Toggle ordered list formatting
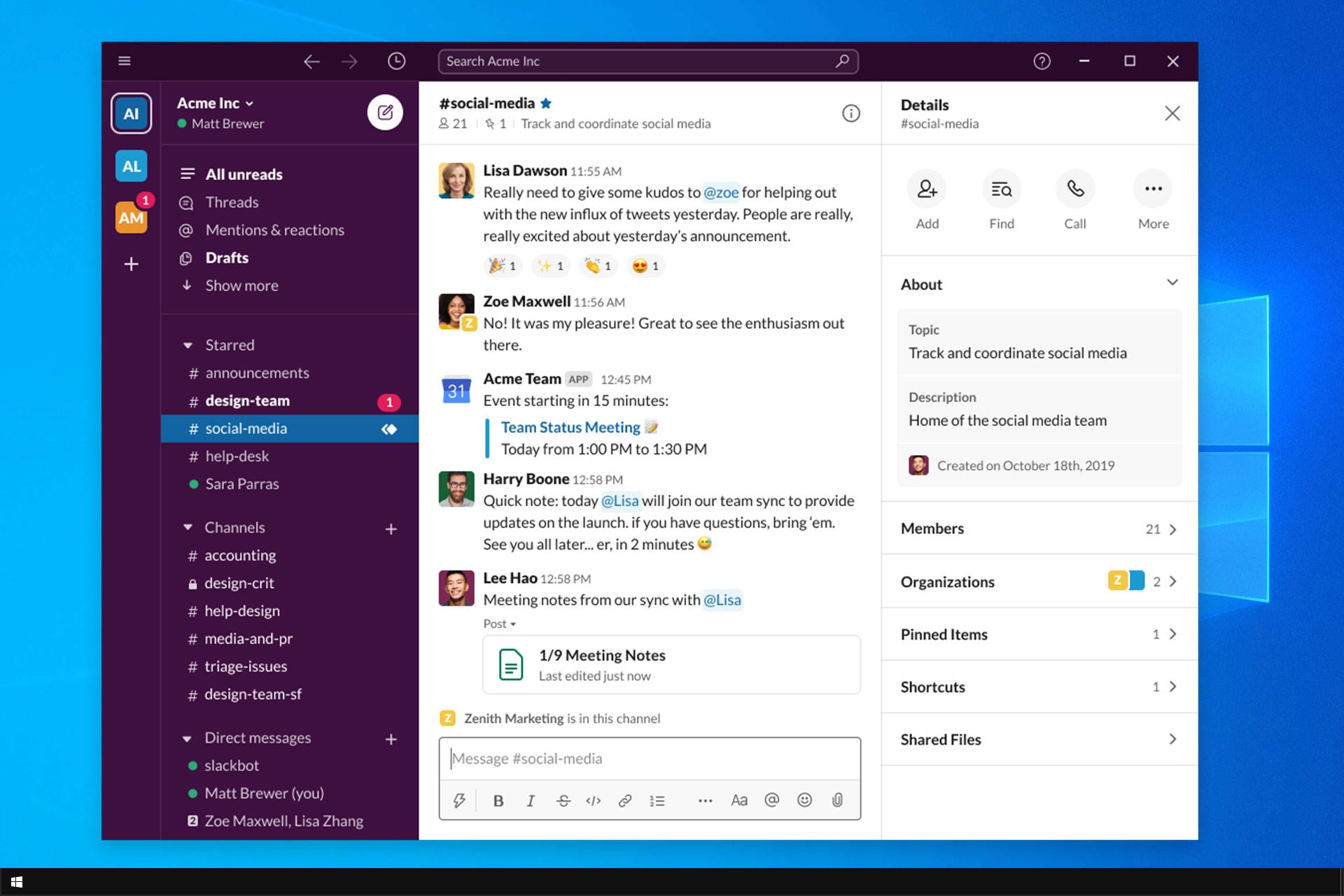The height and width of the screenshot is (896, 1344). point(657,801)
